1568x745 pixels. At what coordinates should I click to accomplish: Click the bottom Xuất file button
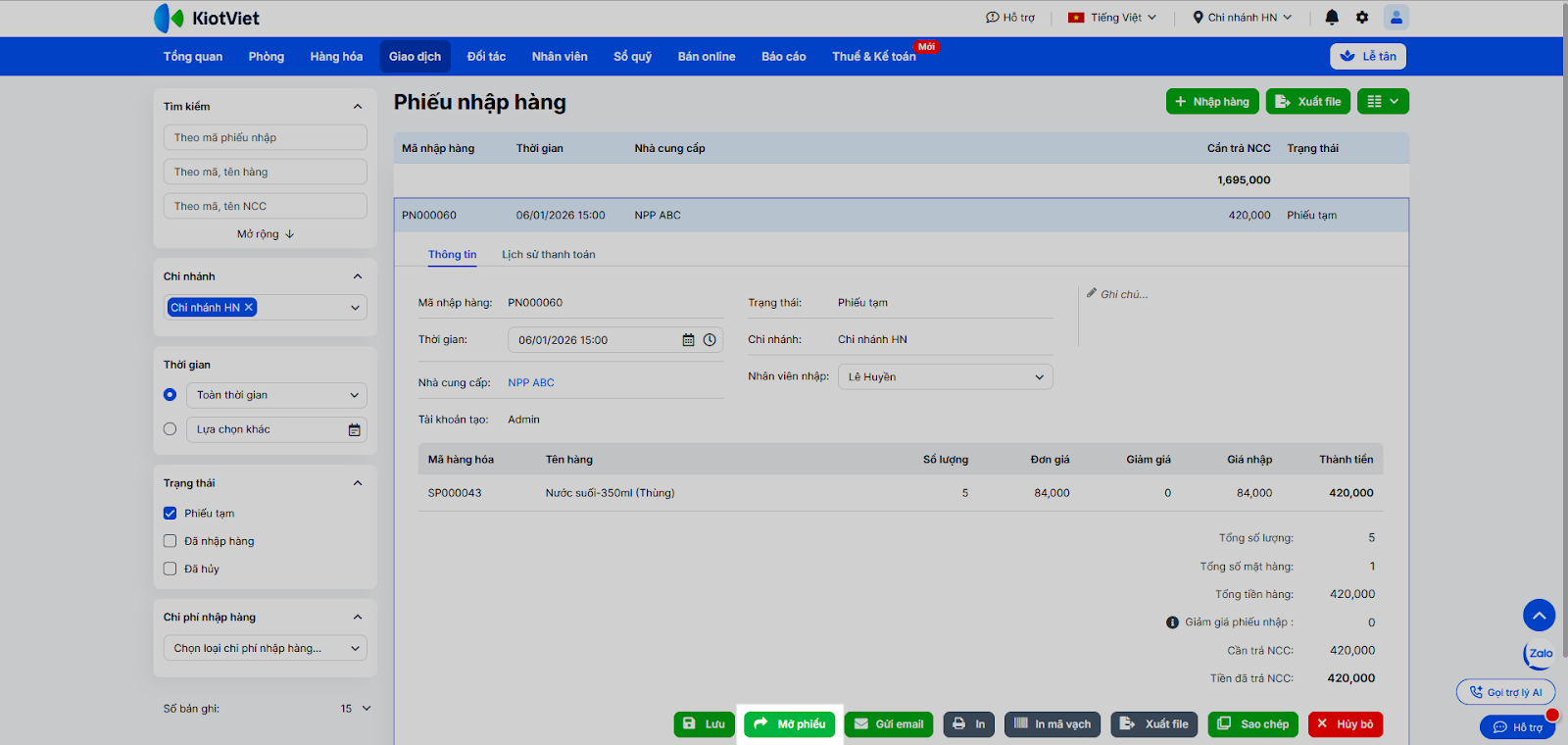coord(1154,724)
